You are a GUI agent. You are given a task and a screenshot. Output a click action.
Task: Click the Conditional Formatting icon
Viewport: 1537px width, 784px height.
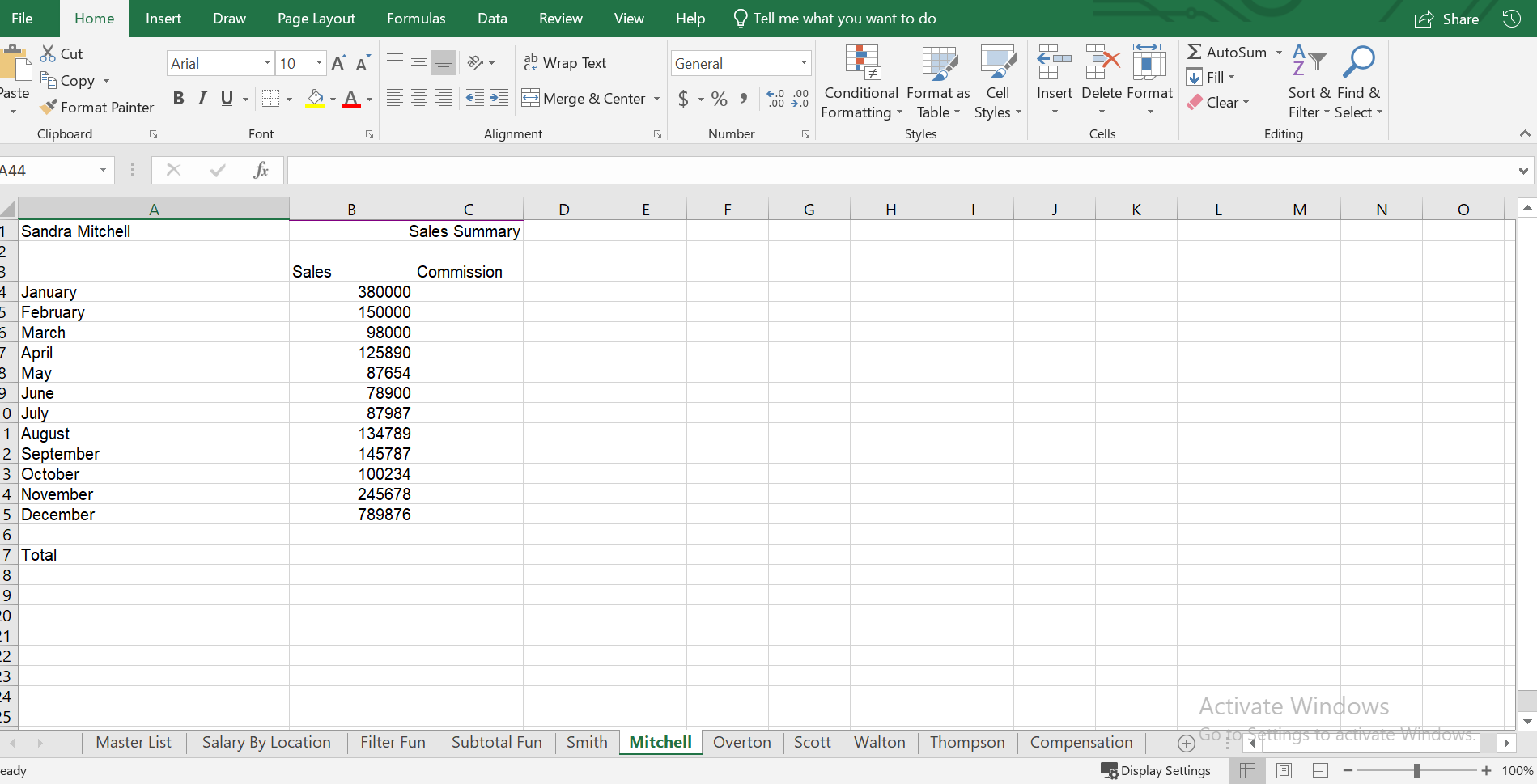(x=861, y=63)
